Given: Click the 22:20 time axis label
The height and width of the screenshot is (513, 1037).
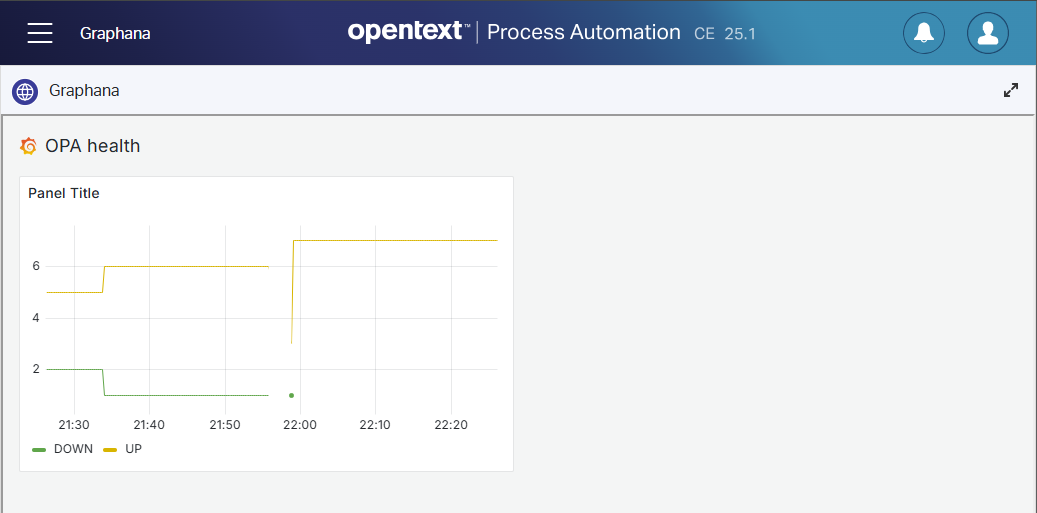Looking at the screenshot, I should [451, 425].
